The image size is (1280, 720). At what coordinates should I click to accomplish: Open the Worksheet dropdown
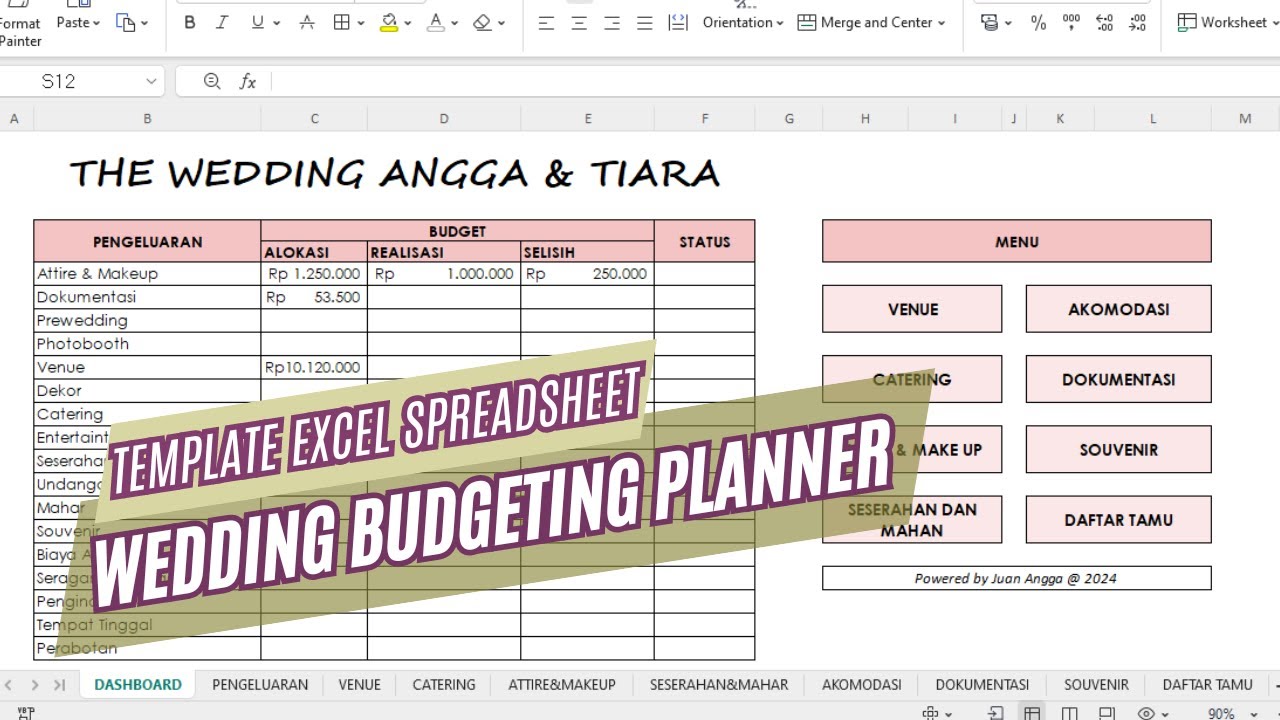tap(1228, 22)
